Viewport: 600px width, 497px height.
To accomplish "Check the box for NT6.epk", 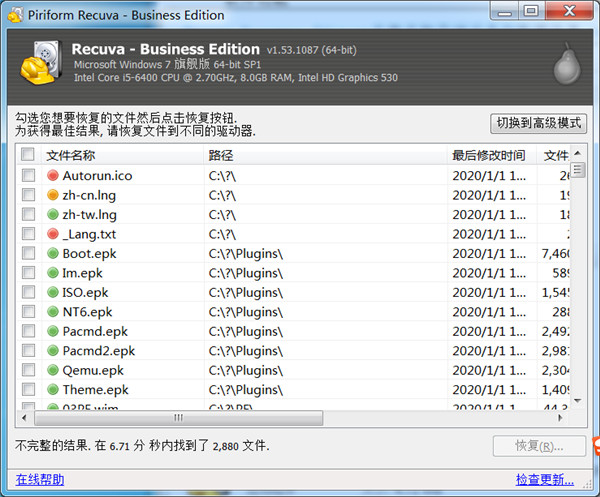I will (28, 312).
